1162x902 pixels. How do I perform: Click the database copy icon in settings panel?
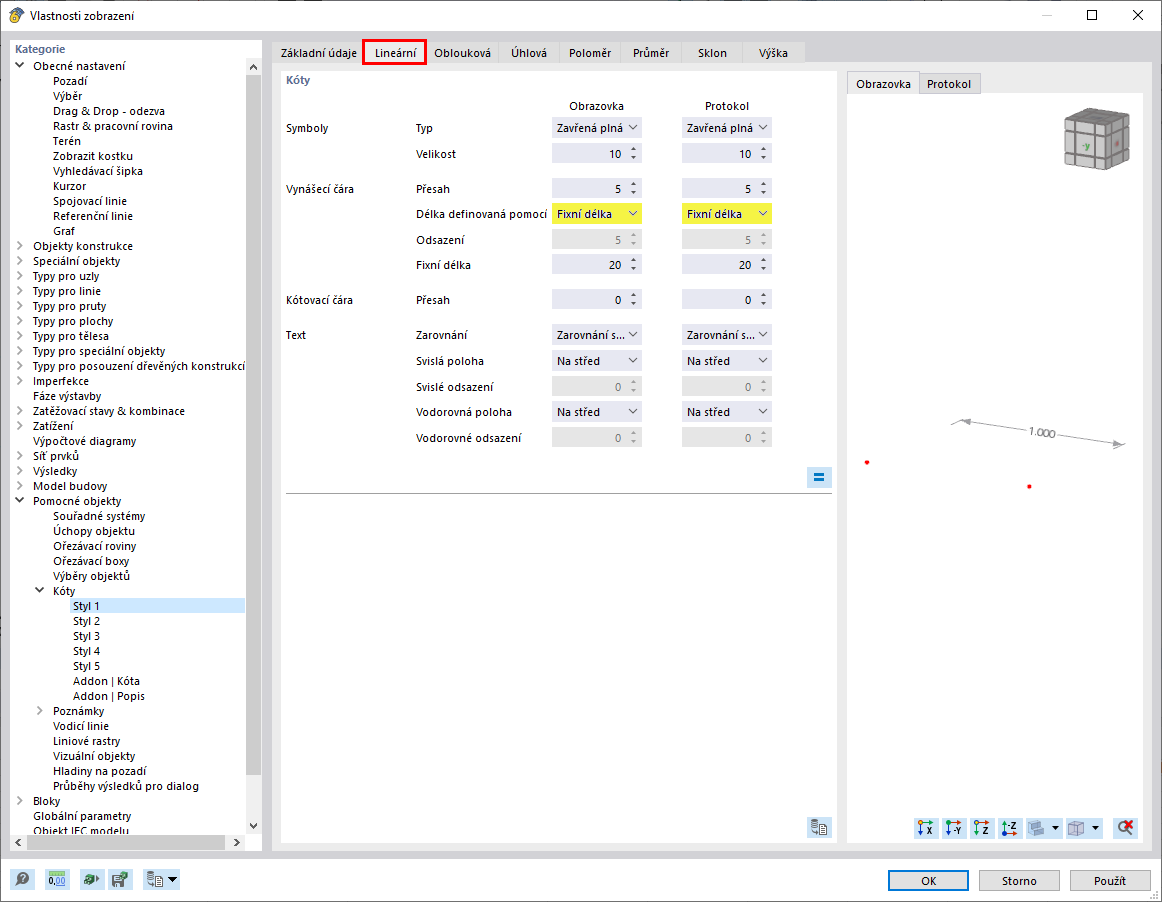pyautogui.click(x=819, y=827)
